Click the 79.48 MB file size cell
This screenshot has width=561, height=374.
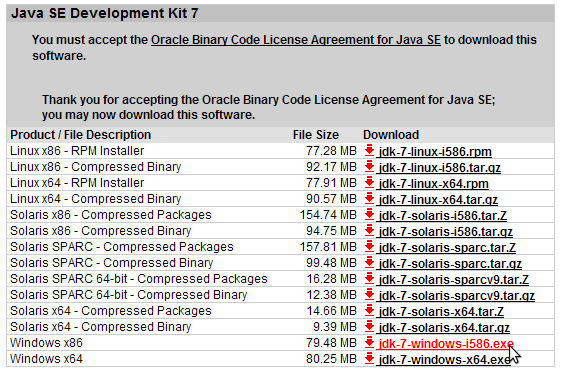tap(331, 343)
